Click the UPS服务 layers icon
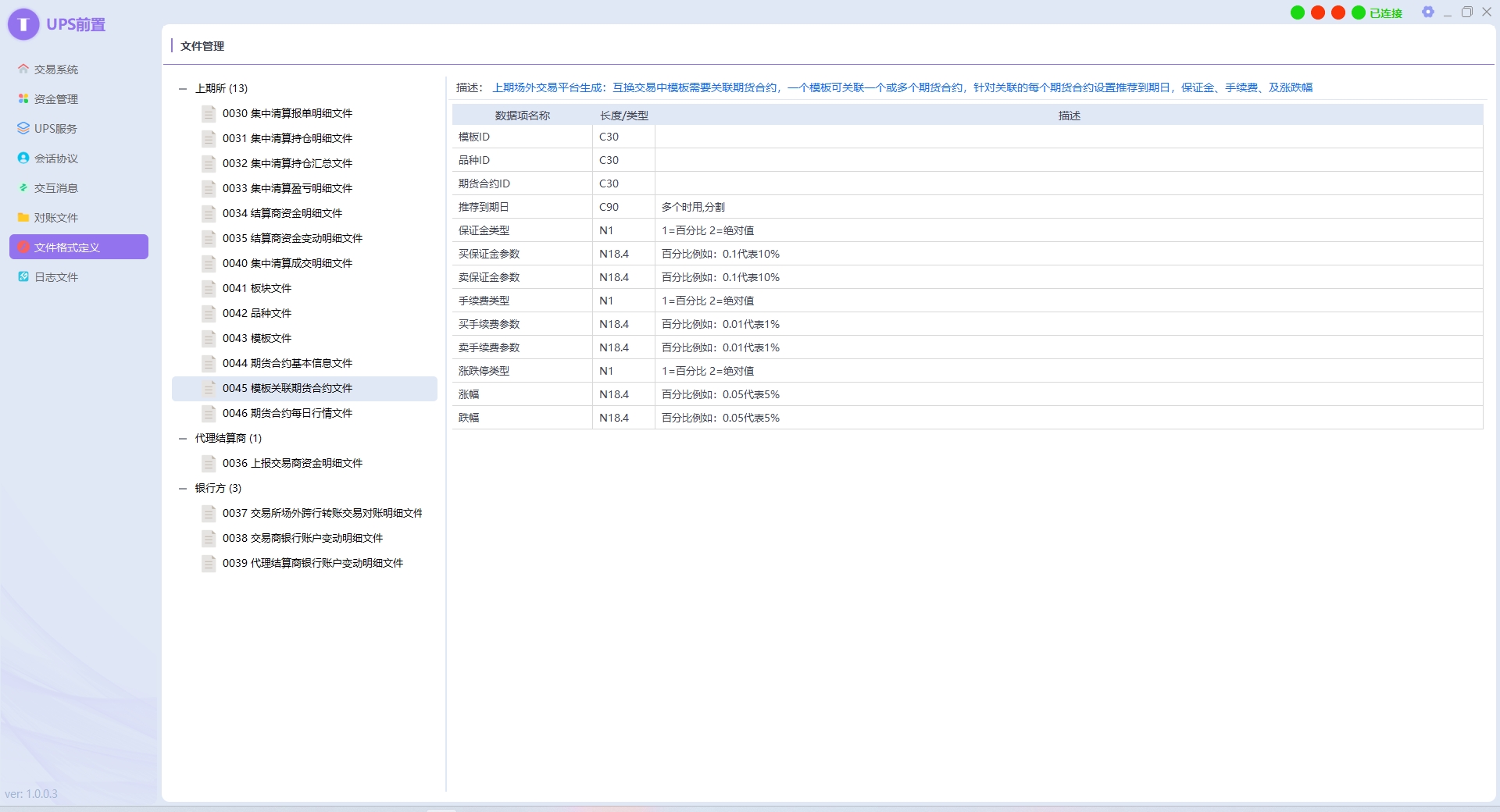The width and height of the screenshot is (1500, 812). pos(23,128)
